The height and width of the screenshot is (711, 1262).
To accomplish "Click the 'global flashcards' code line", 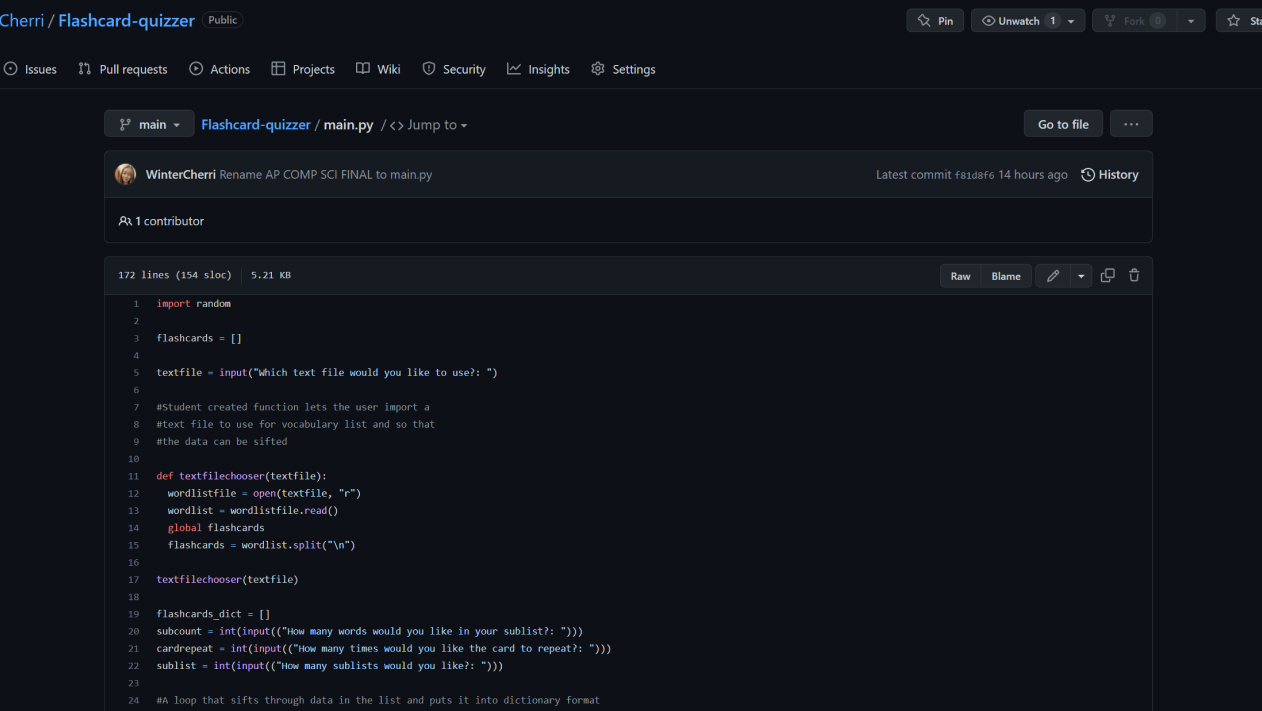I will click(x=216, y=528).
